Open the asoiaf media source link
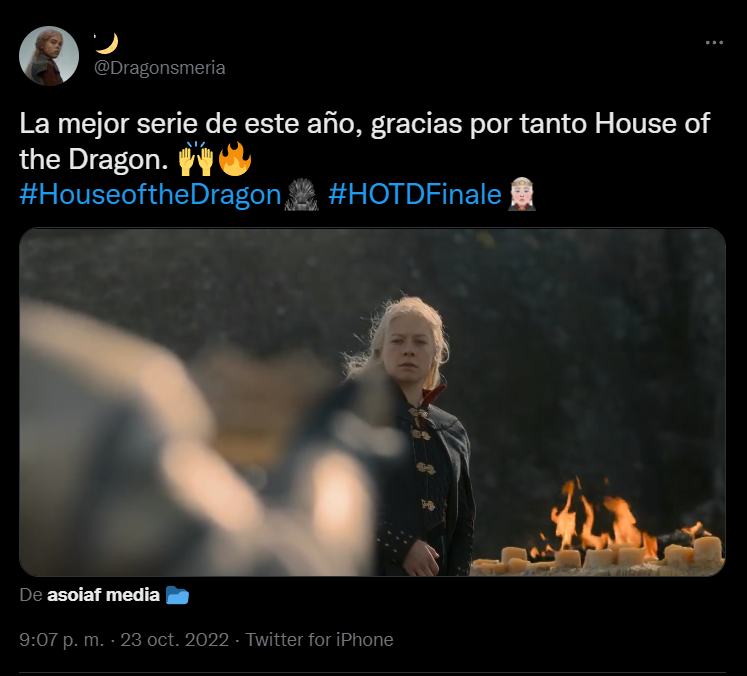 (x=103, y=595)
